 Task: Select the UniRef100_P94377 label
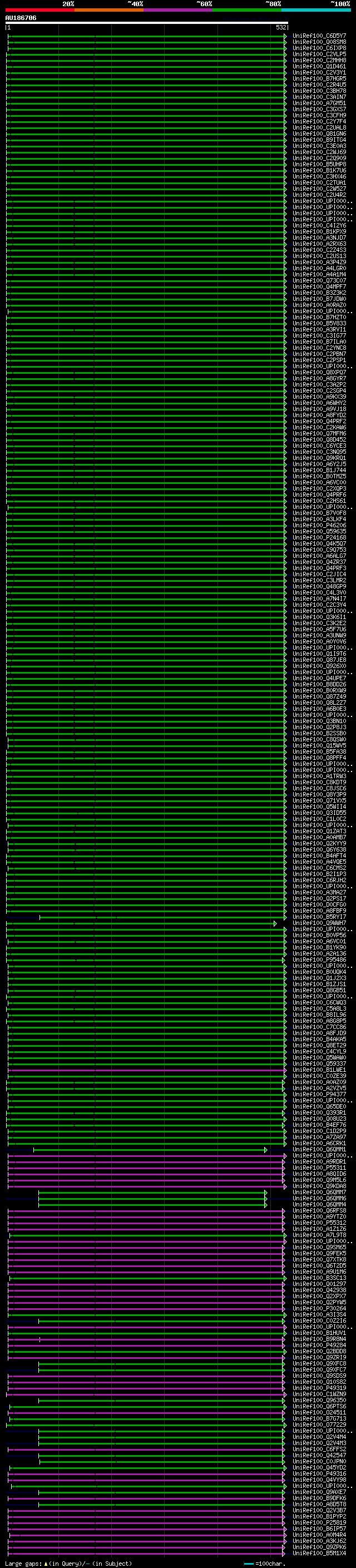(319, 1095)
